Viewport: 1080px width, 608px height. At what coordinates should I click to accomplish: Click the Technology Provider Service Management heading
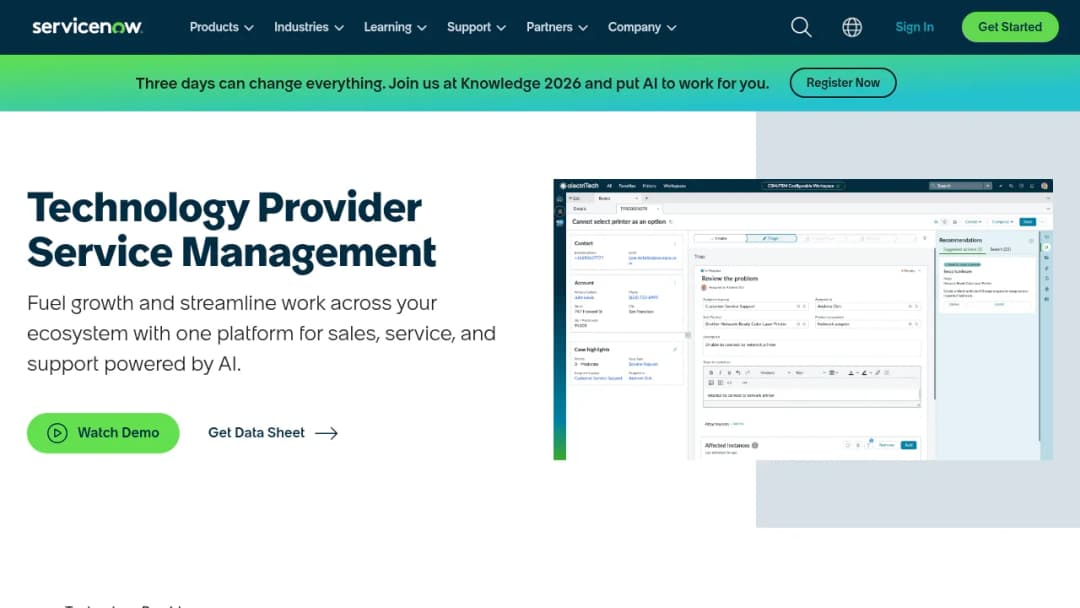point(231,229)
